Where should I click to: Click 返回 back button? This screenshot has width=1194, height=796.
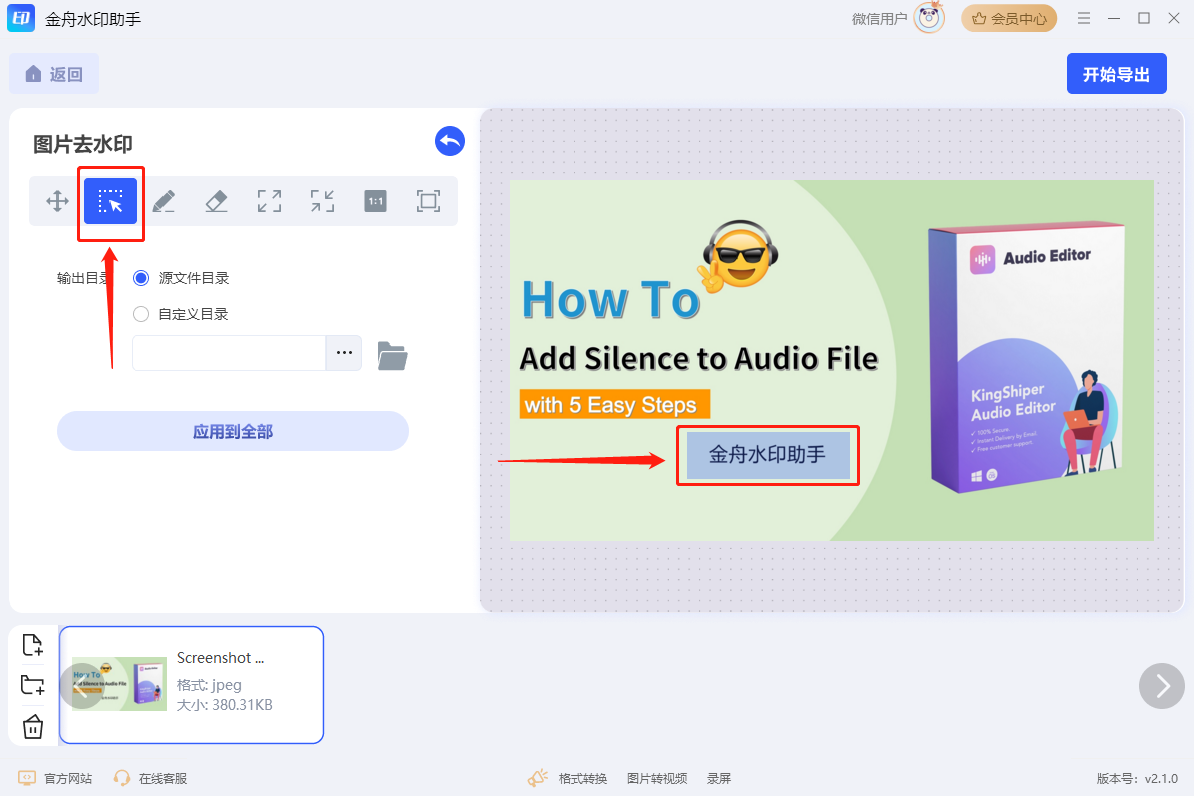point(54,74)
